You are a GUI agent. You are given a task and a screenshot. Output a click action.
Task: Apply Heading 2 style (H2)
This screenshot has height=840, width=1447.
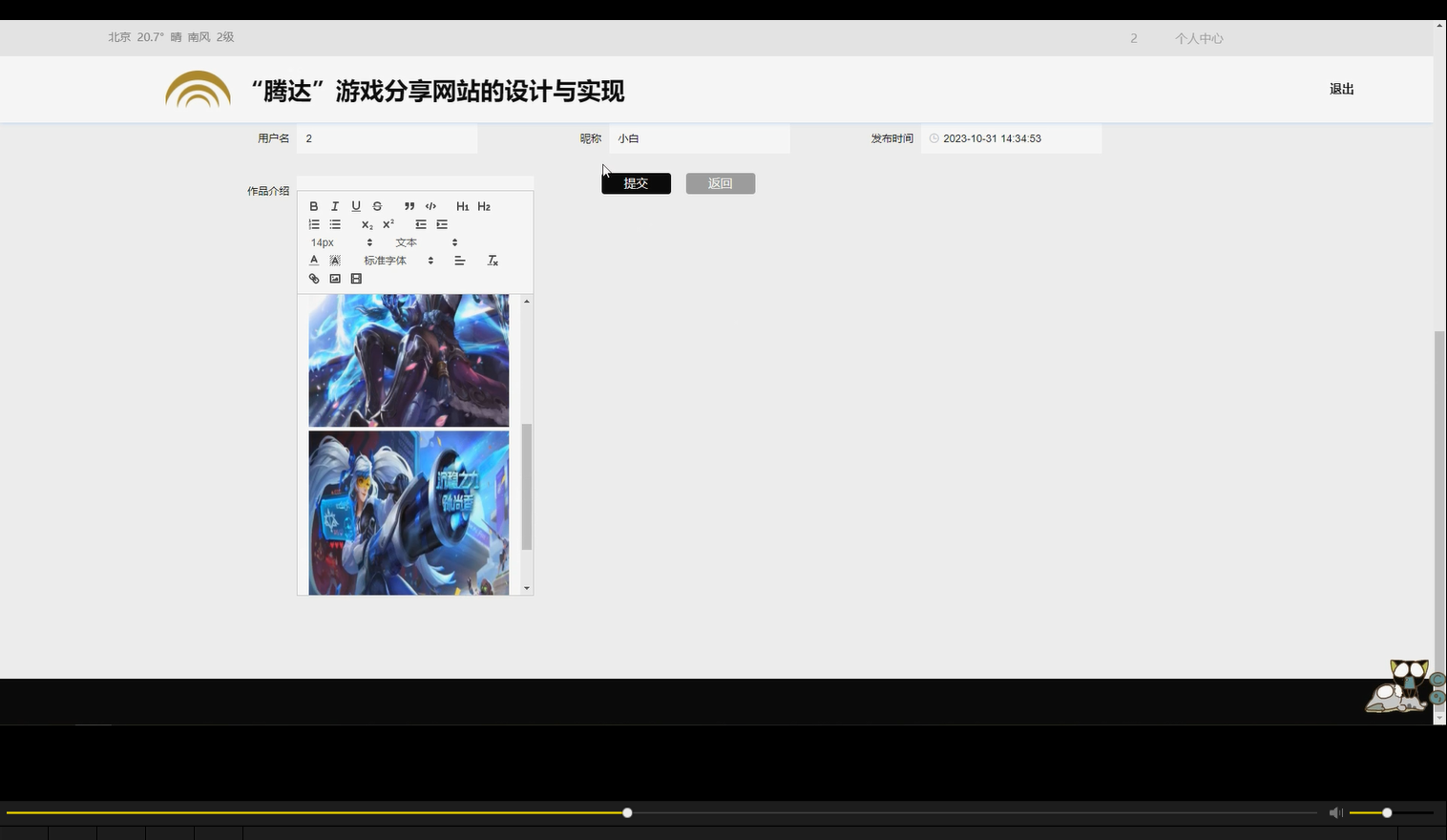pyautogui.click(x=484, y=206)
